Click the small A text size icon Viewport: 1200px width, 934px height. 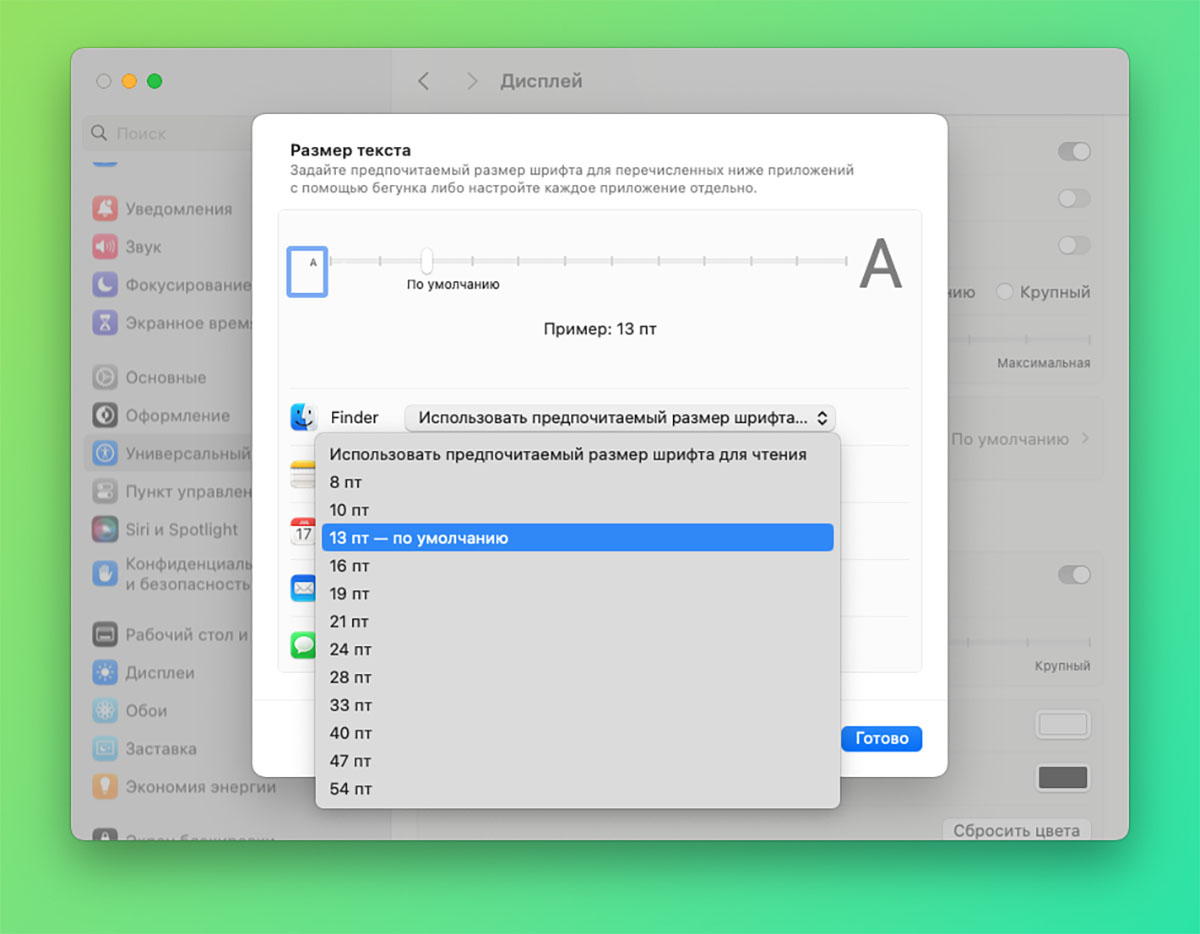click(x=308, y=271)
